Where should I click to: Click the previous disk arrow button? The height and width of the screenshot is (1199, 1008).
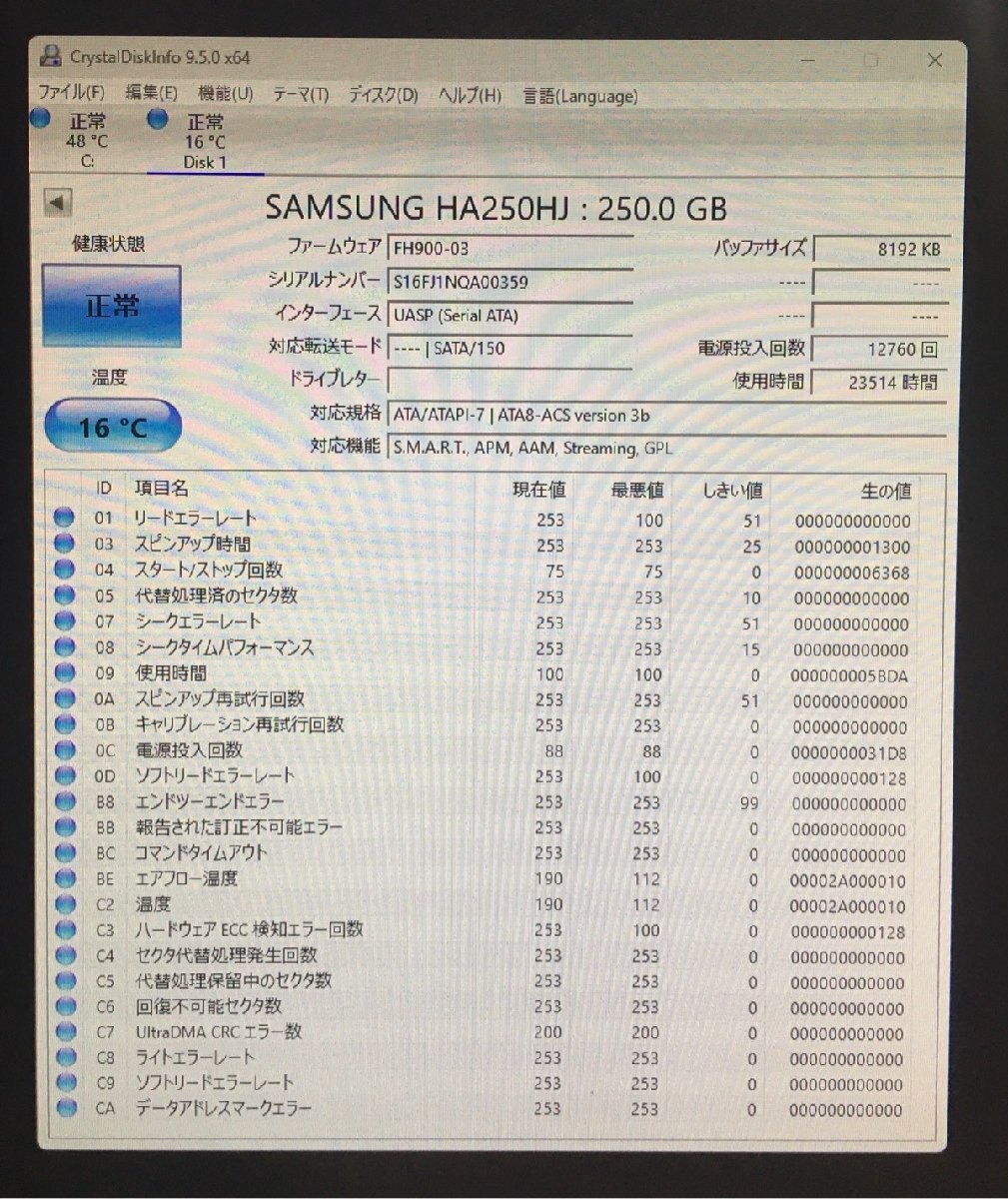[58, 203]
